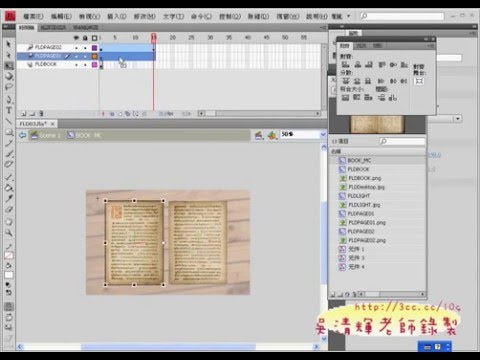The image size is (480, 360).
Task: Click the Align top edge icon
Action: [382, 64]
